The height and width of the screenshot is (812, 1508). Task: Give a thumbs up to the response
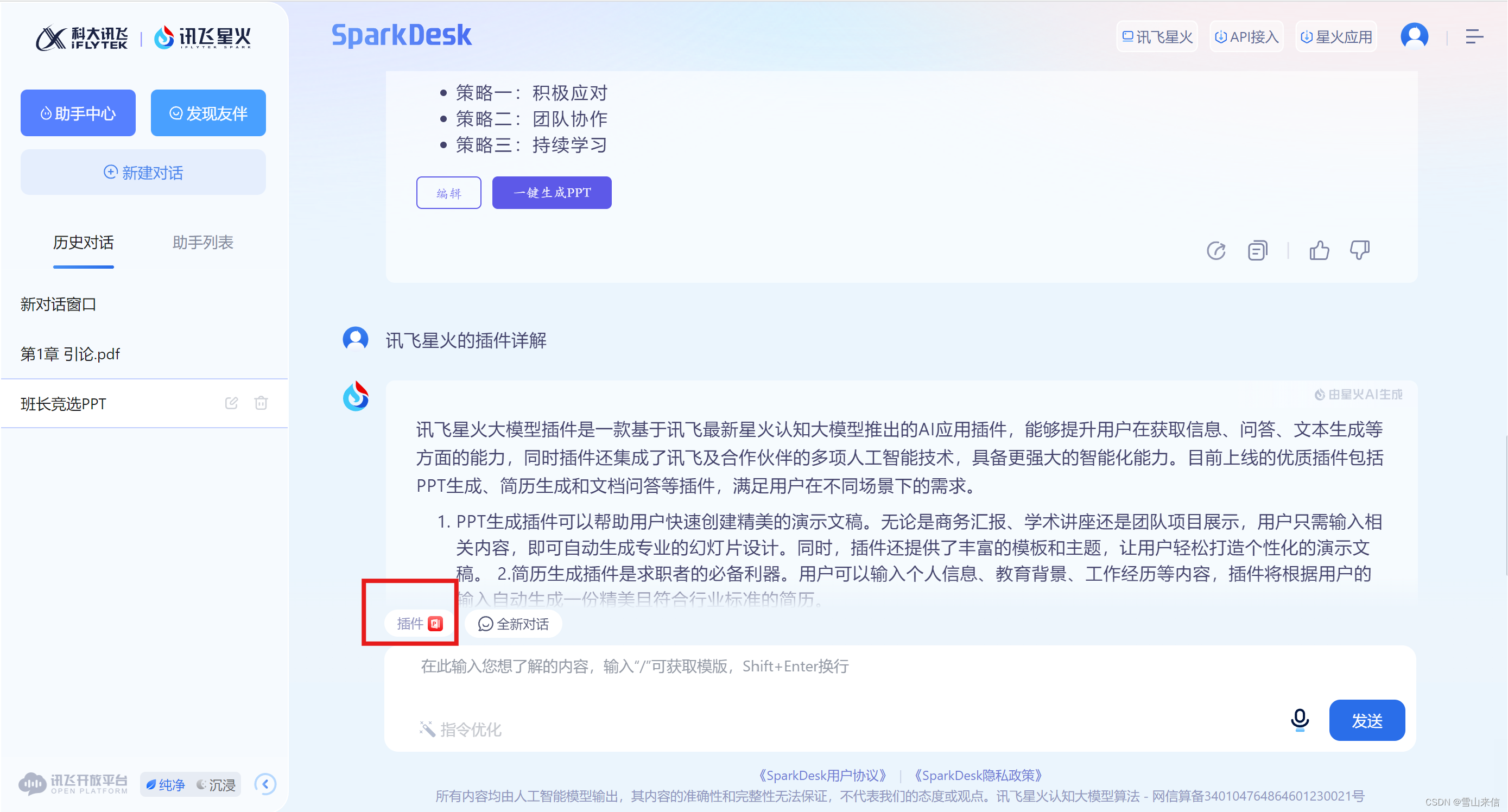coord(1319,251)
